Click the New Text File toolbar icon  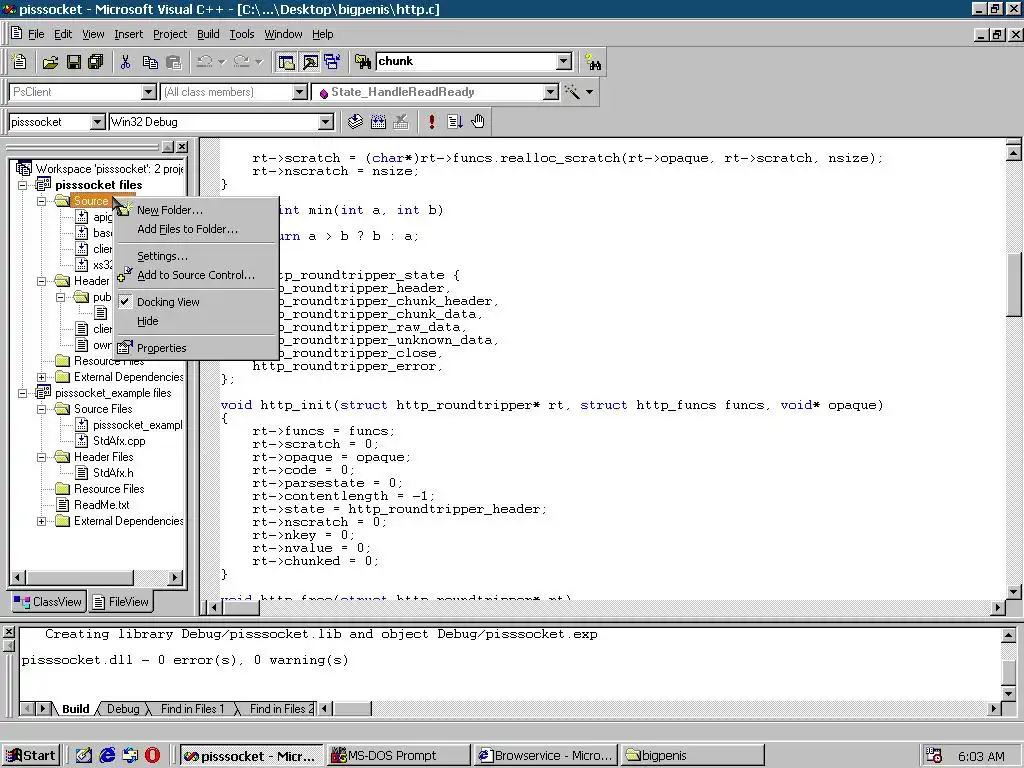coord(20,62)
